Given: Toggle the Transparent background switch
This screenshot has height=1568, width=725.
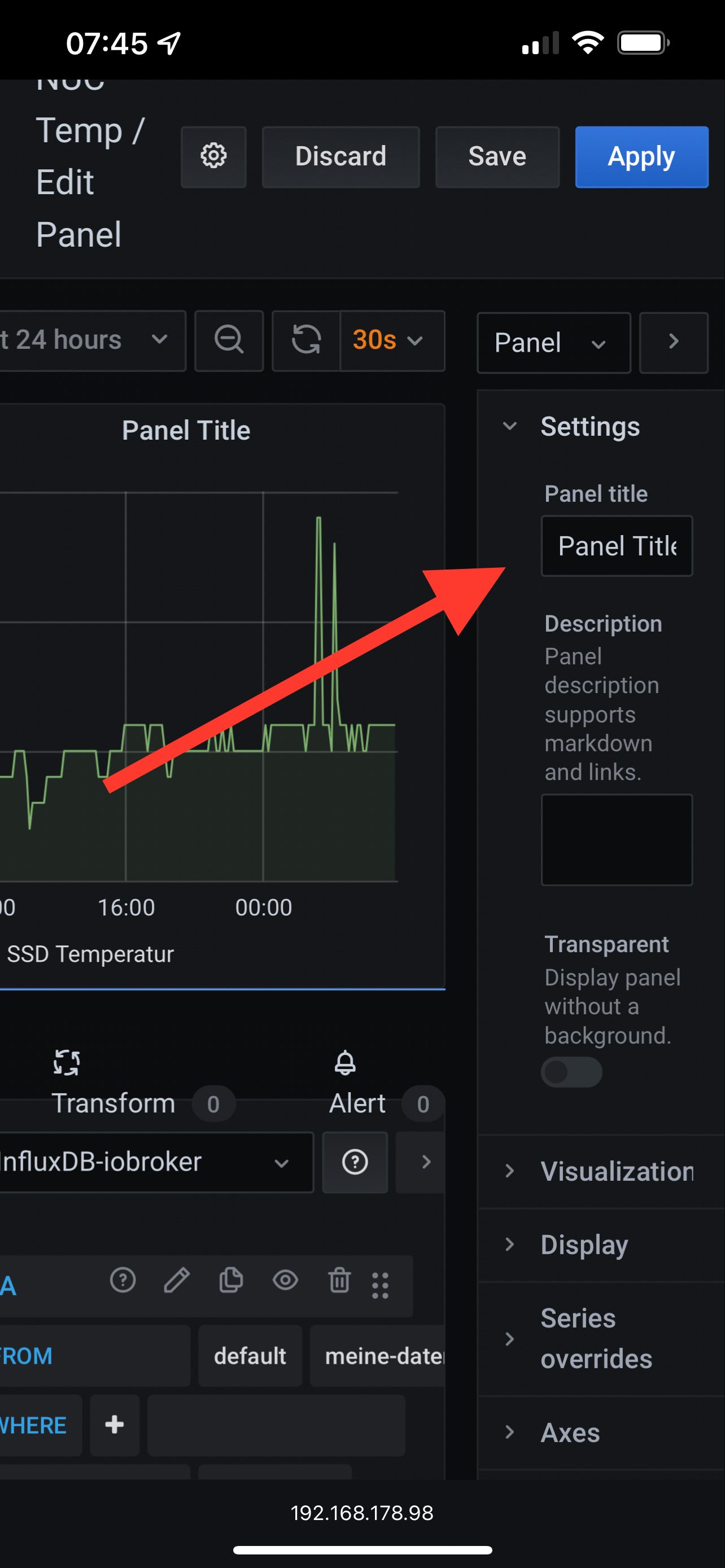Looking at the screenshot, I should click(x=571, y=1072).
